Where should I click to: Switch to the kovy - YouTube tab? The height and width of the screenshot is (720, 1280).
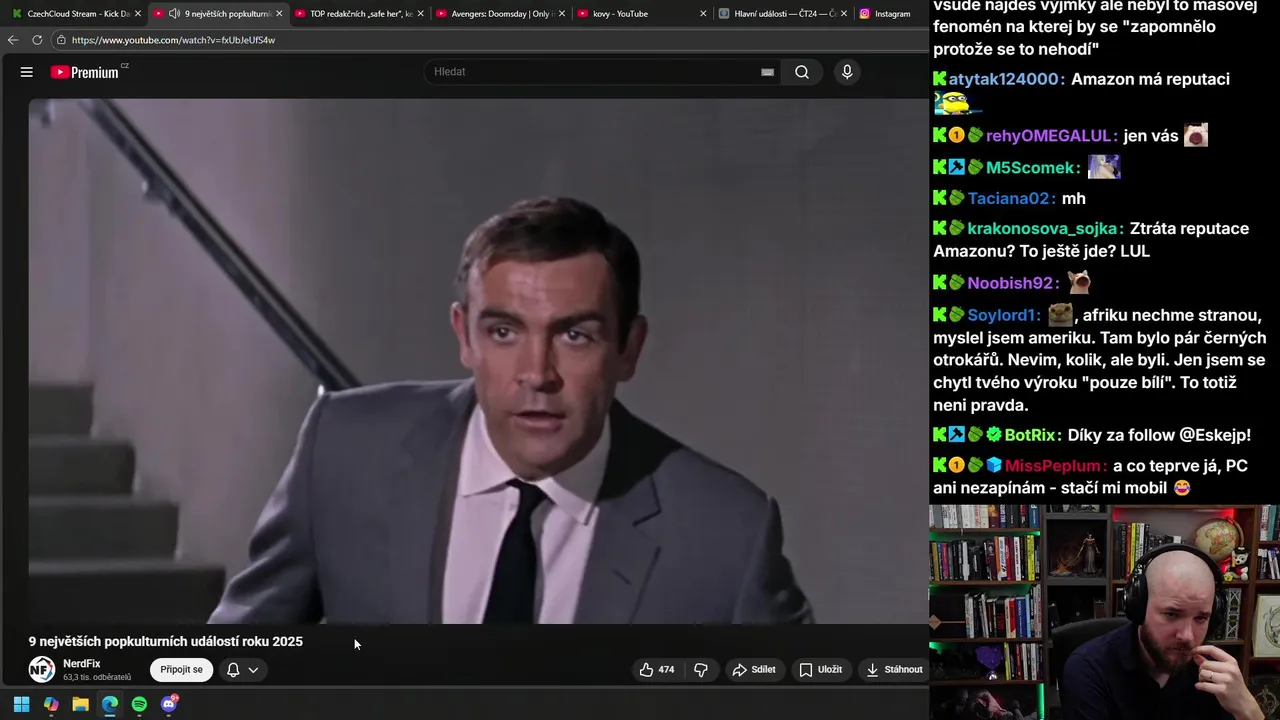(640, 14)
